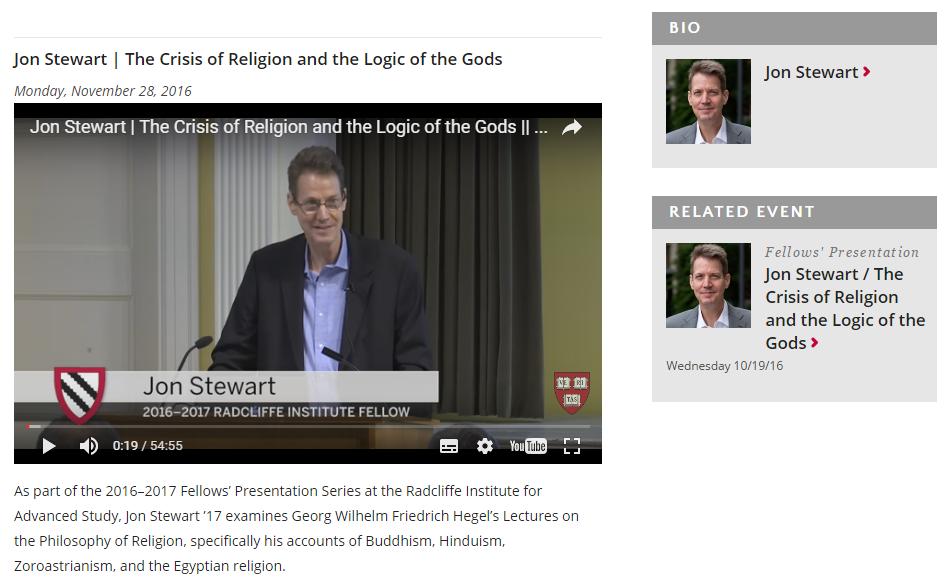This screenshot has width=948, height=586.
Task: Click the YouTube logo in the player
Action: click(528, 446)
